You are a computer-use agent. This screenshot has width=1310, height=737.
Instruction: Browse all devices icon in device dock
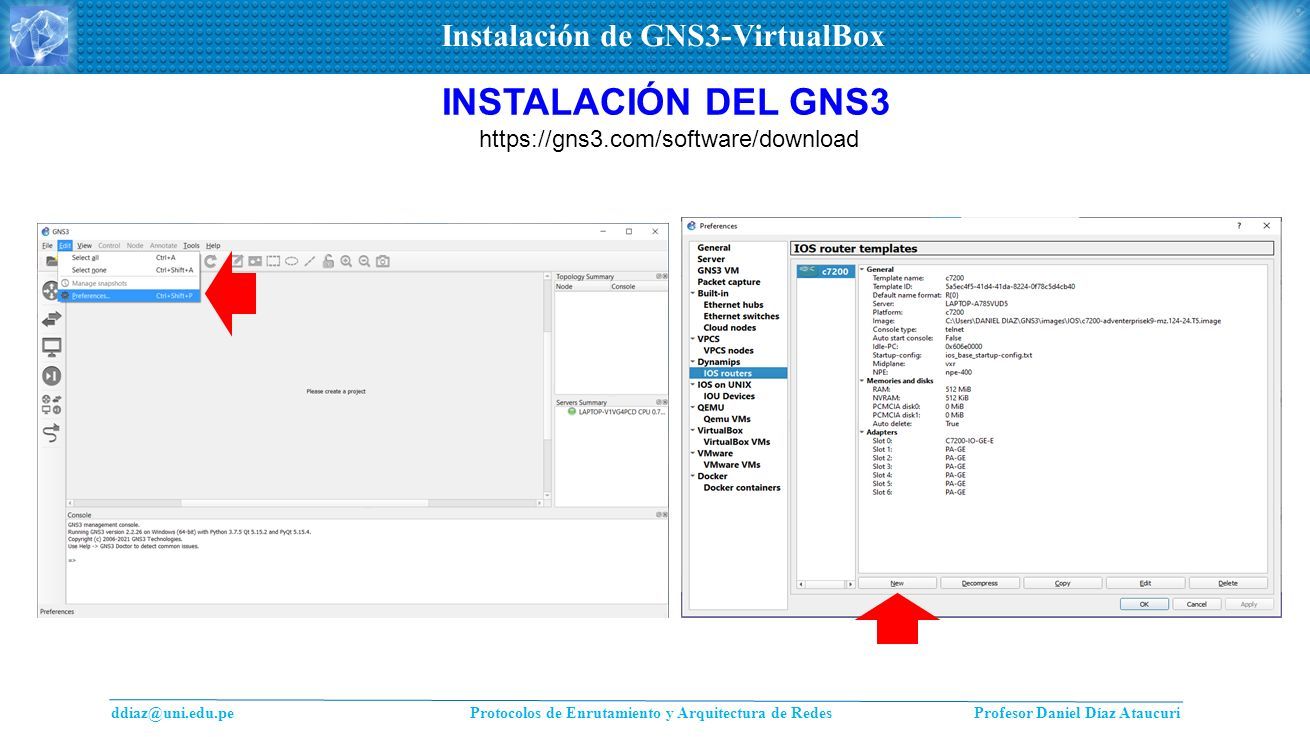coord(51,404)
